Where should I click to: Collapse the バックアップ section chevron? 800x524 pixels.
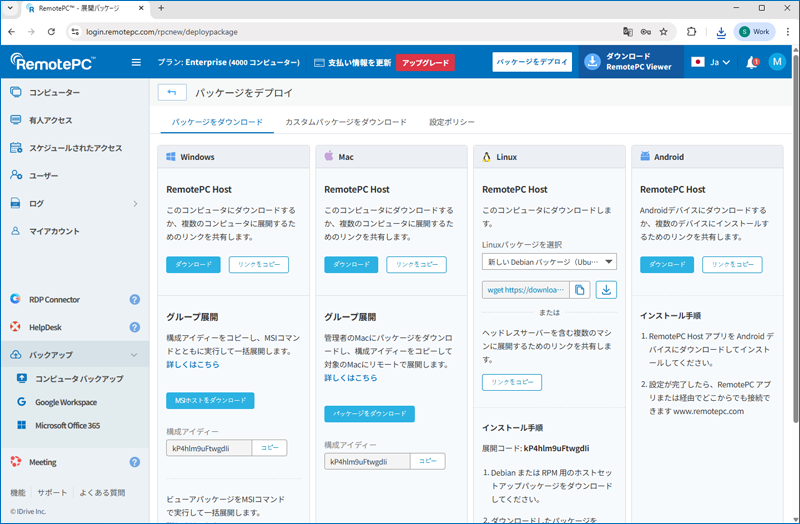[x=134, y=355]
